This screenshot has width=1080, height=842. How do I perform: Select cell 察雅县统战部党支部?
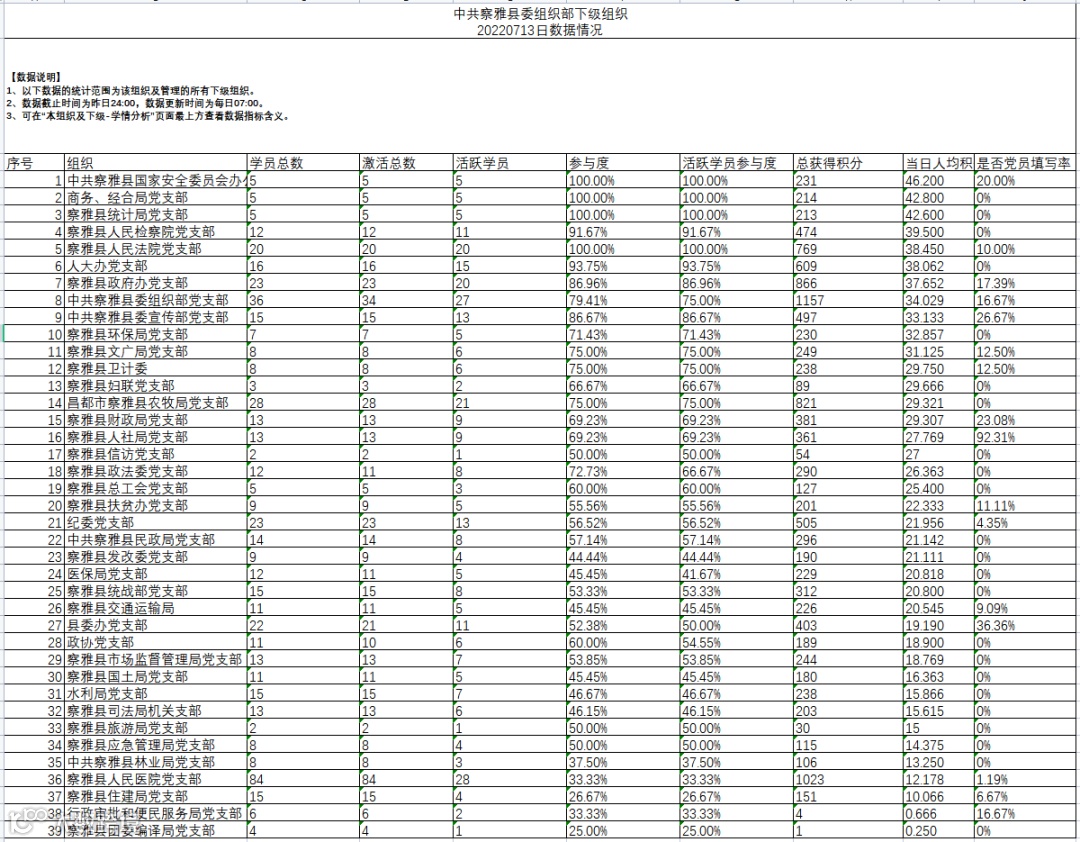click(x=156, y=591)
